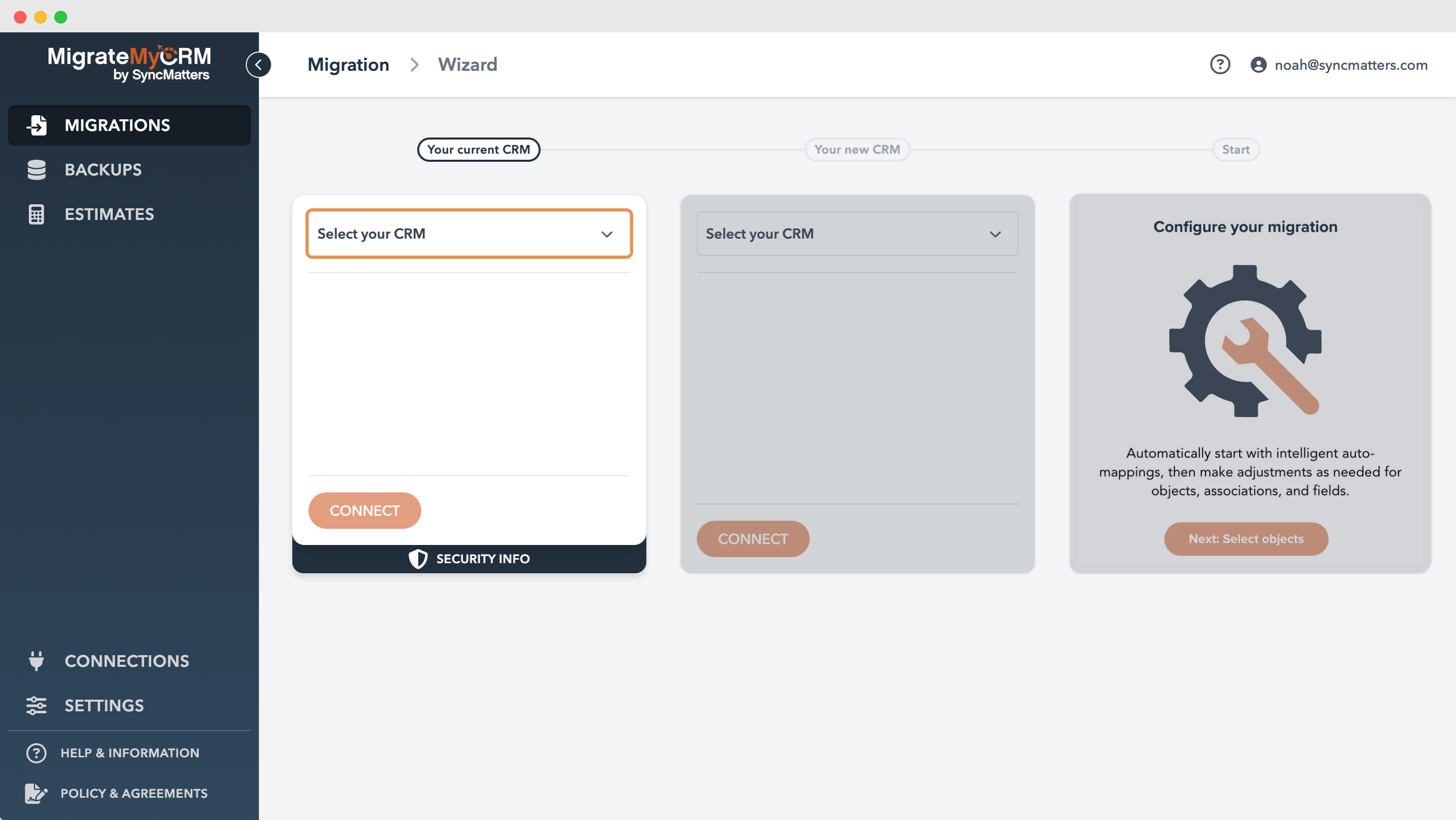The image size is (1456, 820).
Task: Open the right Select your CRM dropdown
Action: (857, 234)
